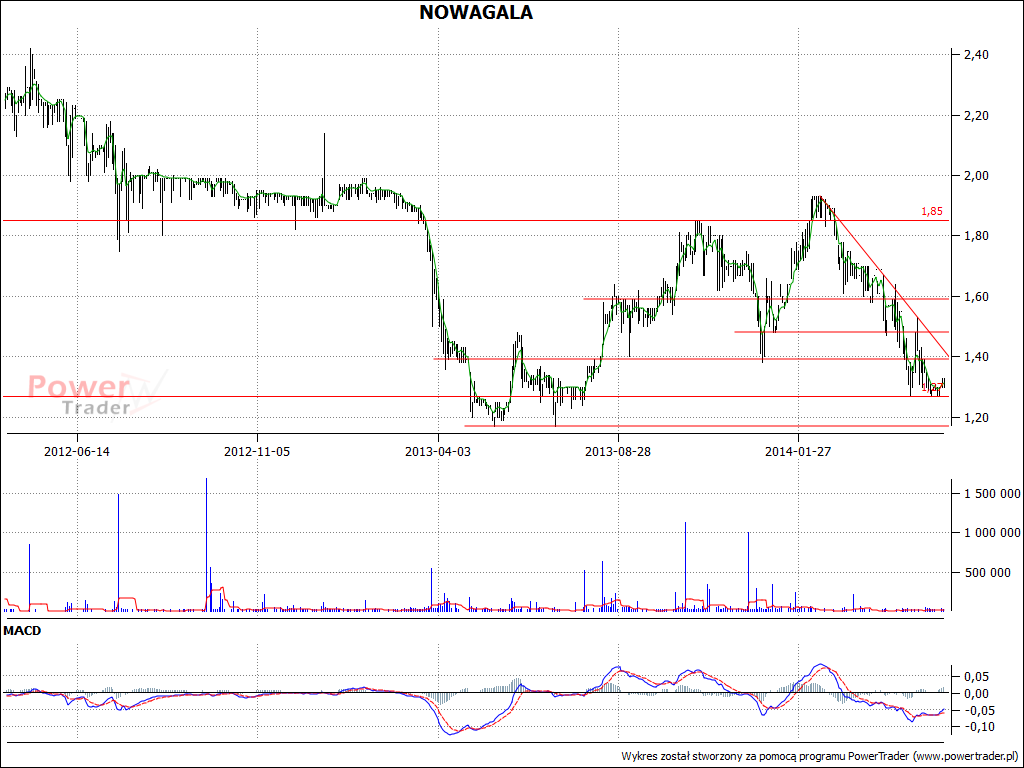Click the NOWAGALA chart title
Image resolution: width=1024 pixels, height=768 pixels.
point(475,12)
